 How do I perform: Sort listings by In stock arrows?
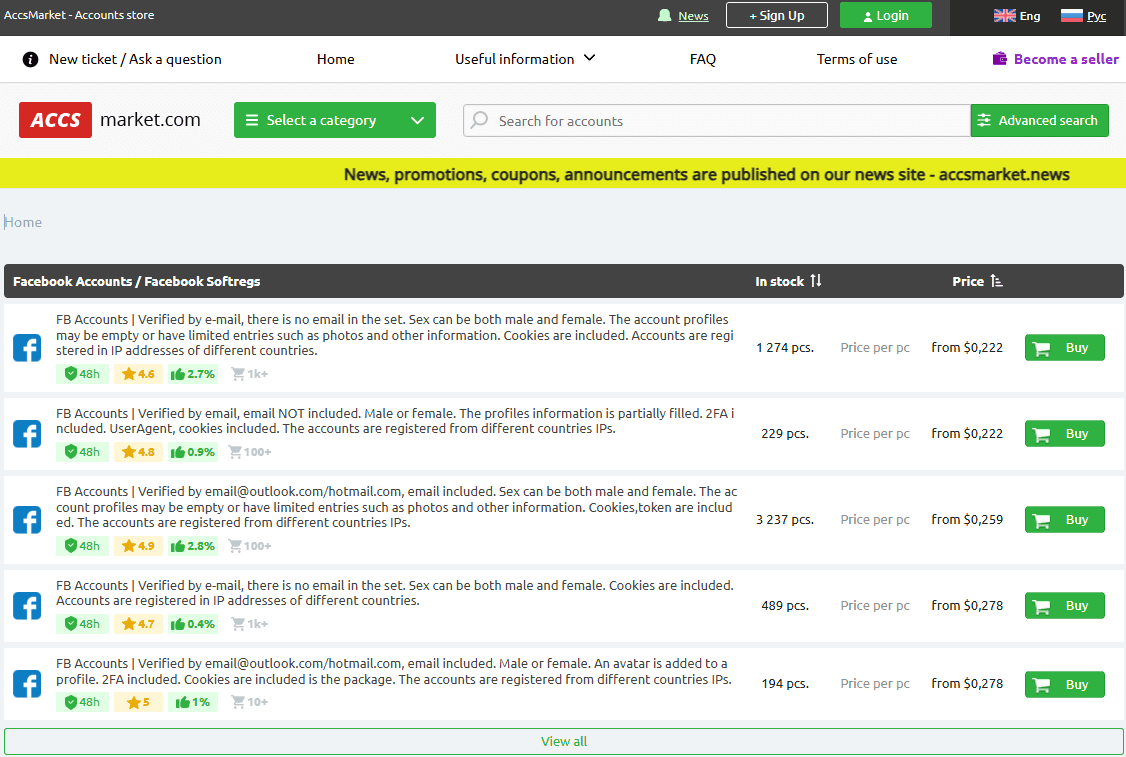816,281
